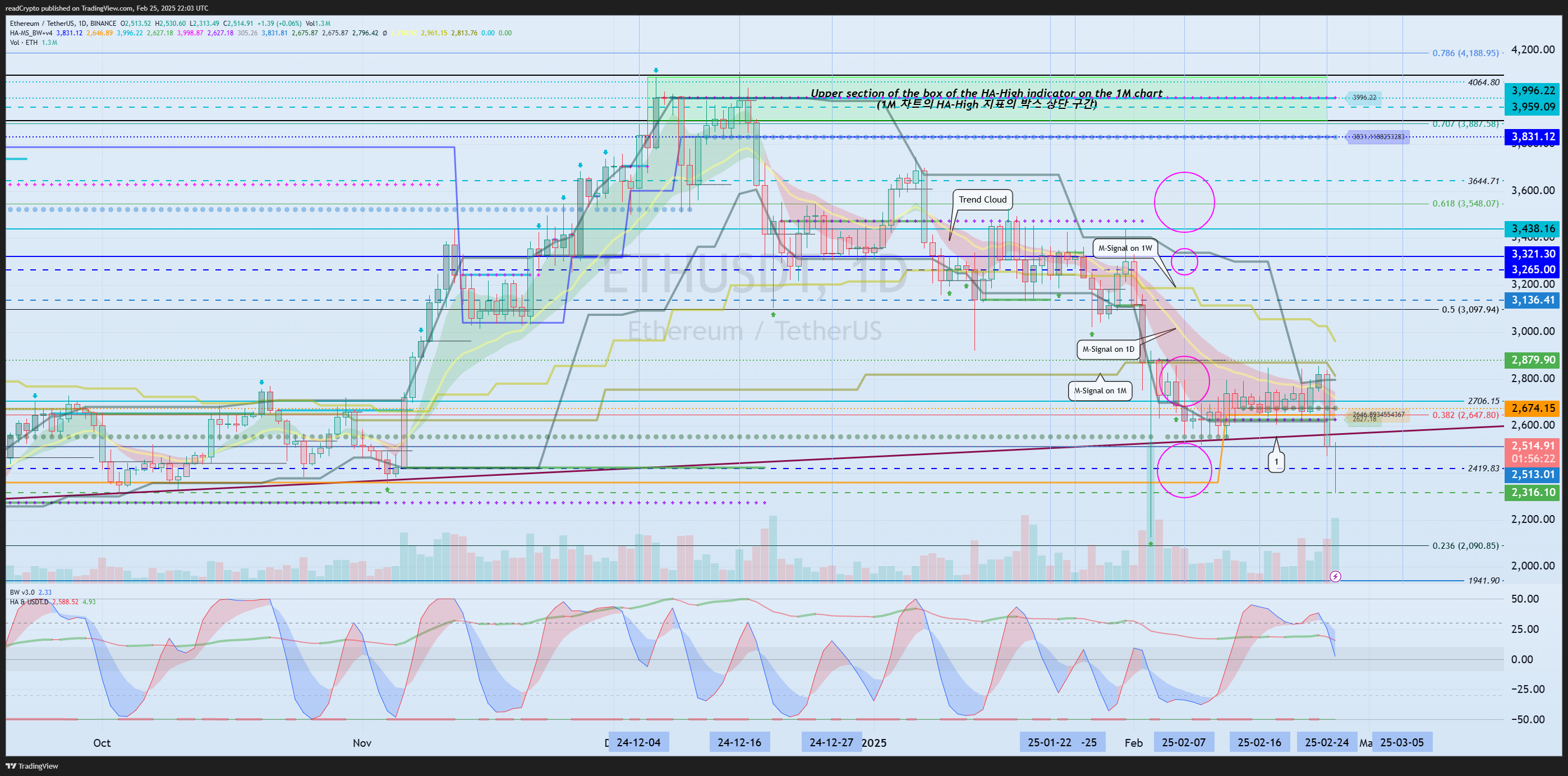Click the 50.00 oscillator axis value
This screenshot has height=776, width=1568.
tap(1525, 599)
